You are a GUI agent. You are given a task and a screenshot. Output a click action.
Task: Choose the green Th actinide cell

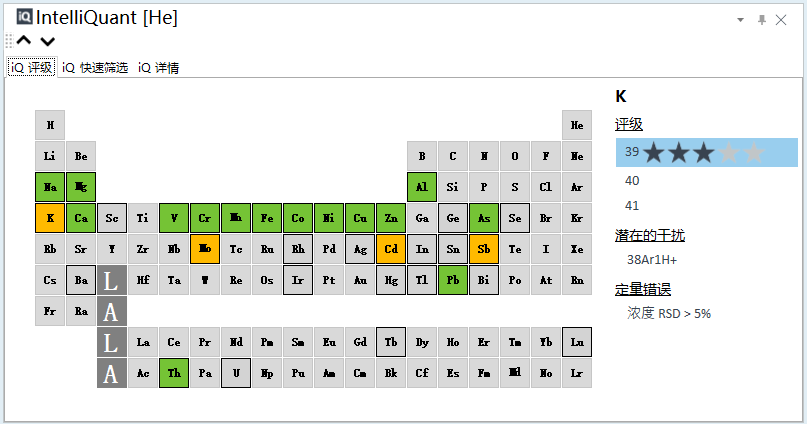coord(174,373)
